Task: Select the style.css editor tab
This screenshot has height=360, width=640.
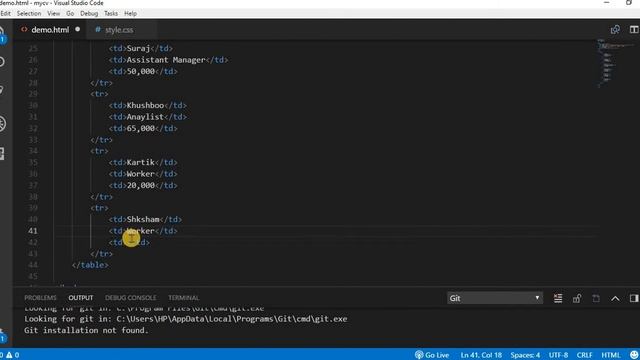Action: point(119,30)
